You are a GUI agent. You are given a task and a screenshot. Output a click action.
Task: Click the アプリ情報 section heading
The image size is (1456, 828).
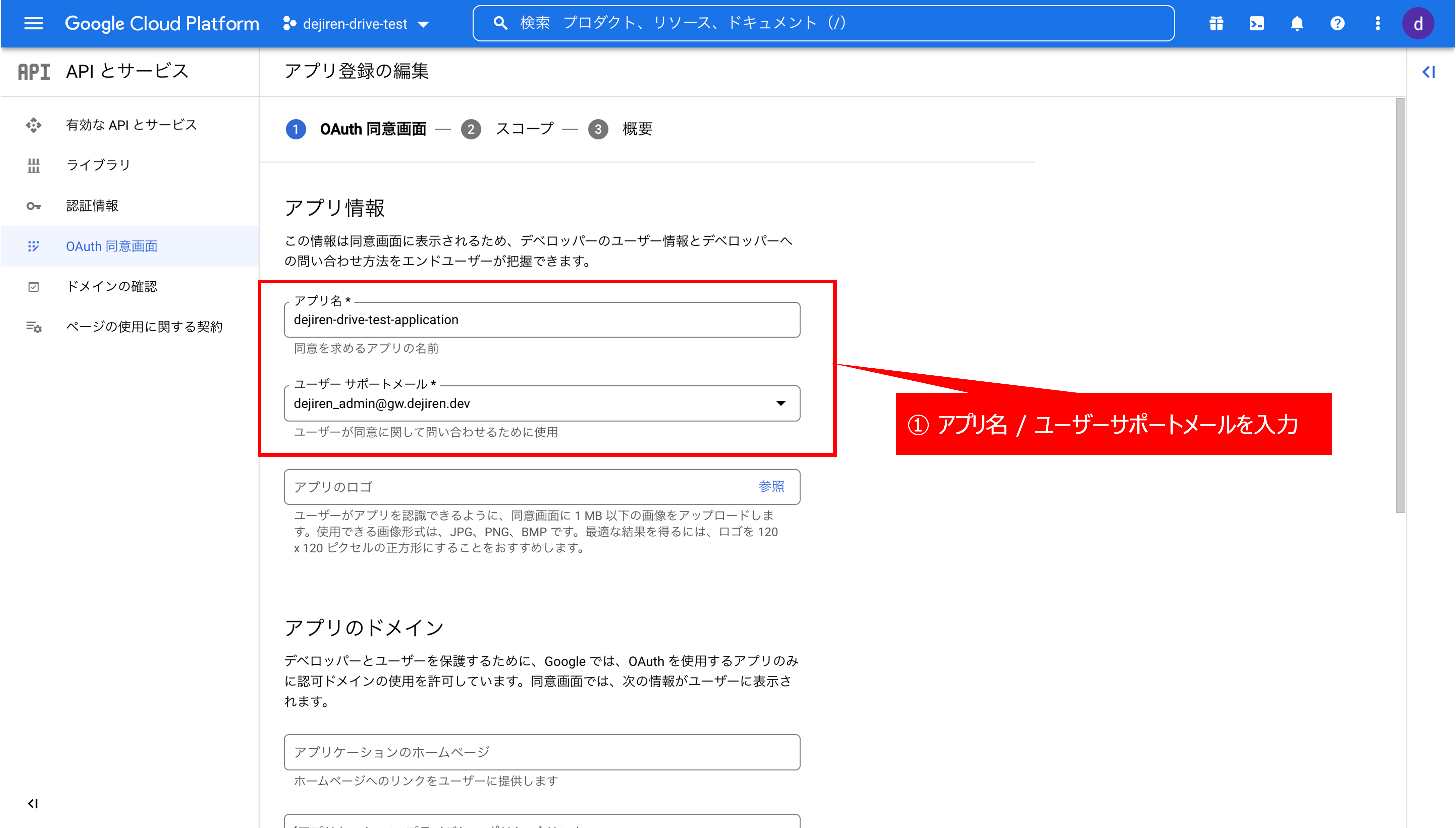(334, 208)
